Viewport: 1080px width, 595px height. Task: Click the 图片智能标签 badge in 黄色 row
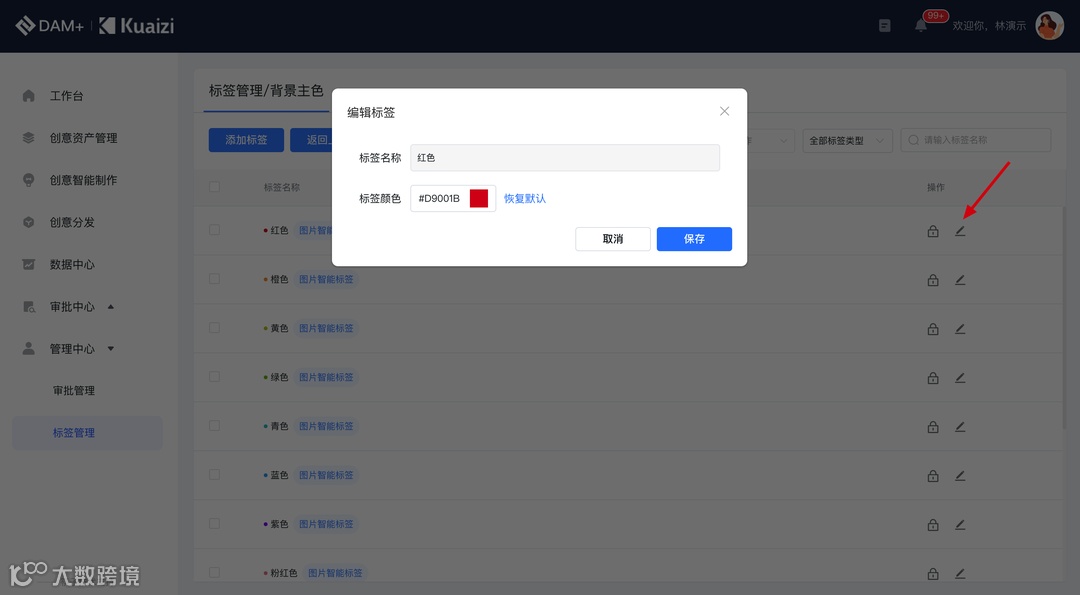(326, 328)
